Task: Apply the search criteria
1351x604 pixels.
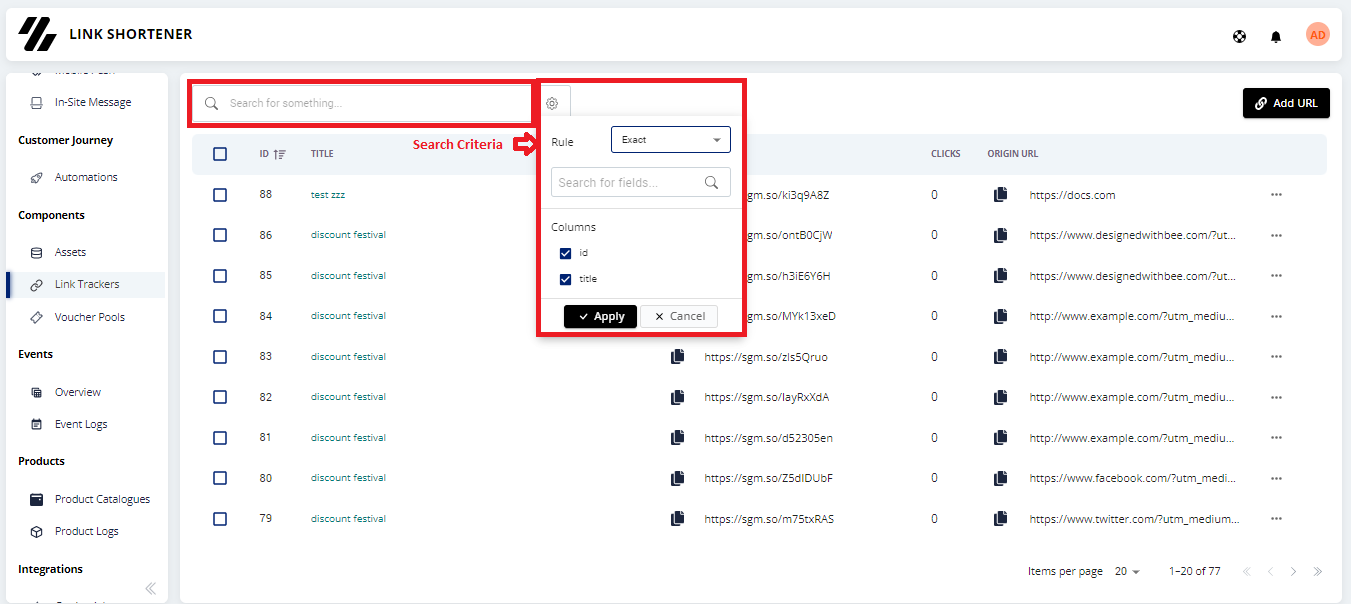Action: (x=600, y=316)
